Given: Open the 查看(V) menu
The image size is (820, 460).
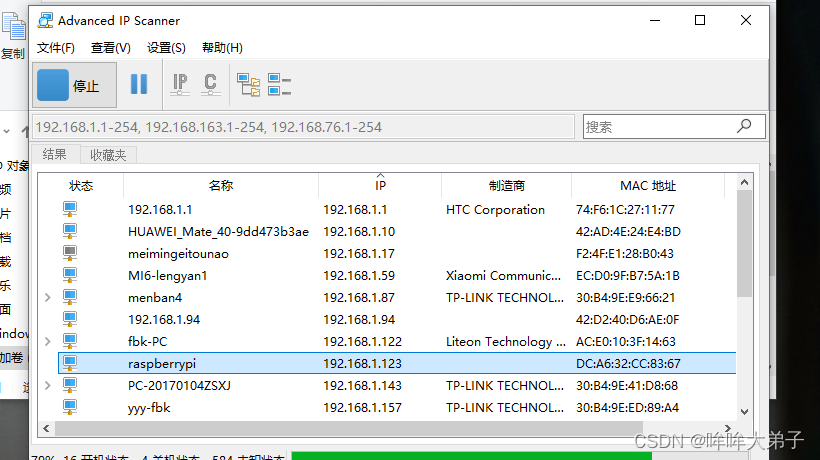Looking at the screenshot, I should pos(110,48).
